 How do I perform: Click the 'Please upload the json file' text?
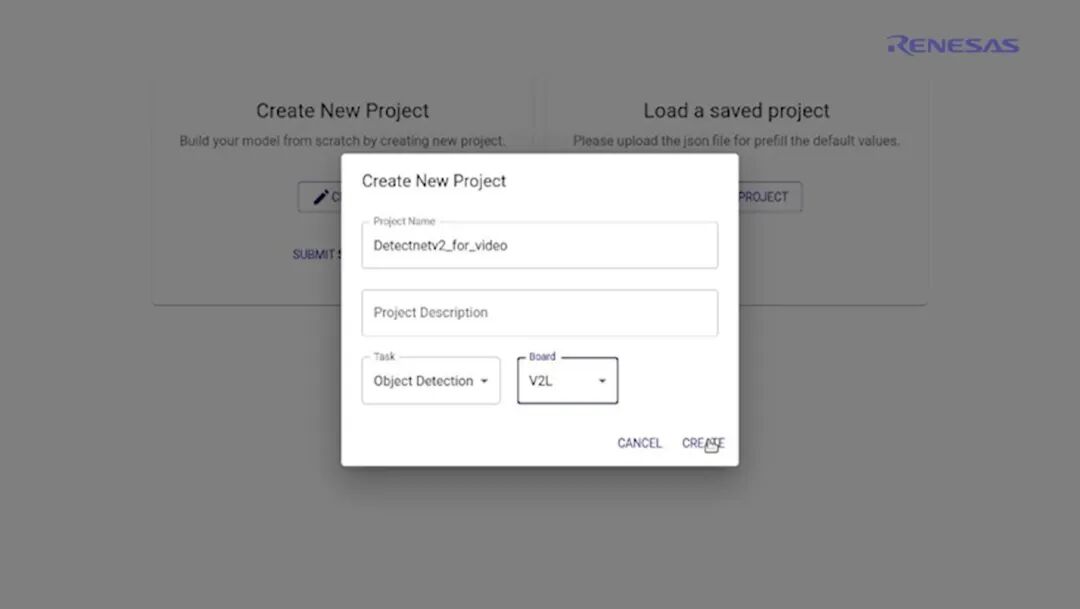pos(736,141)
